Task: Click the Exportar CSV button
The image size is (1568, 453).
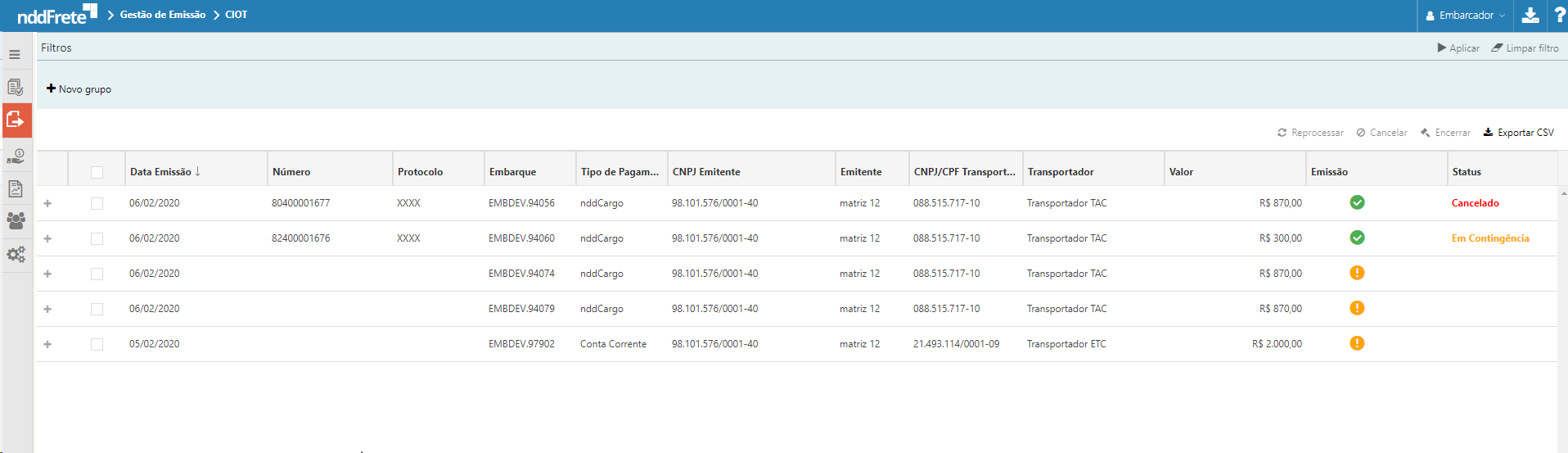Action: (x=1518, y=133)
